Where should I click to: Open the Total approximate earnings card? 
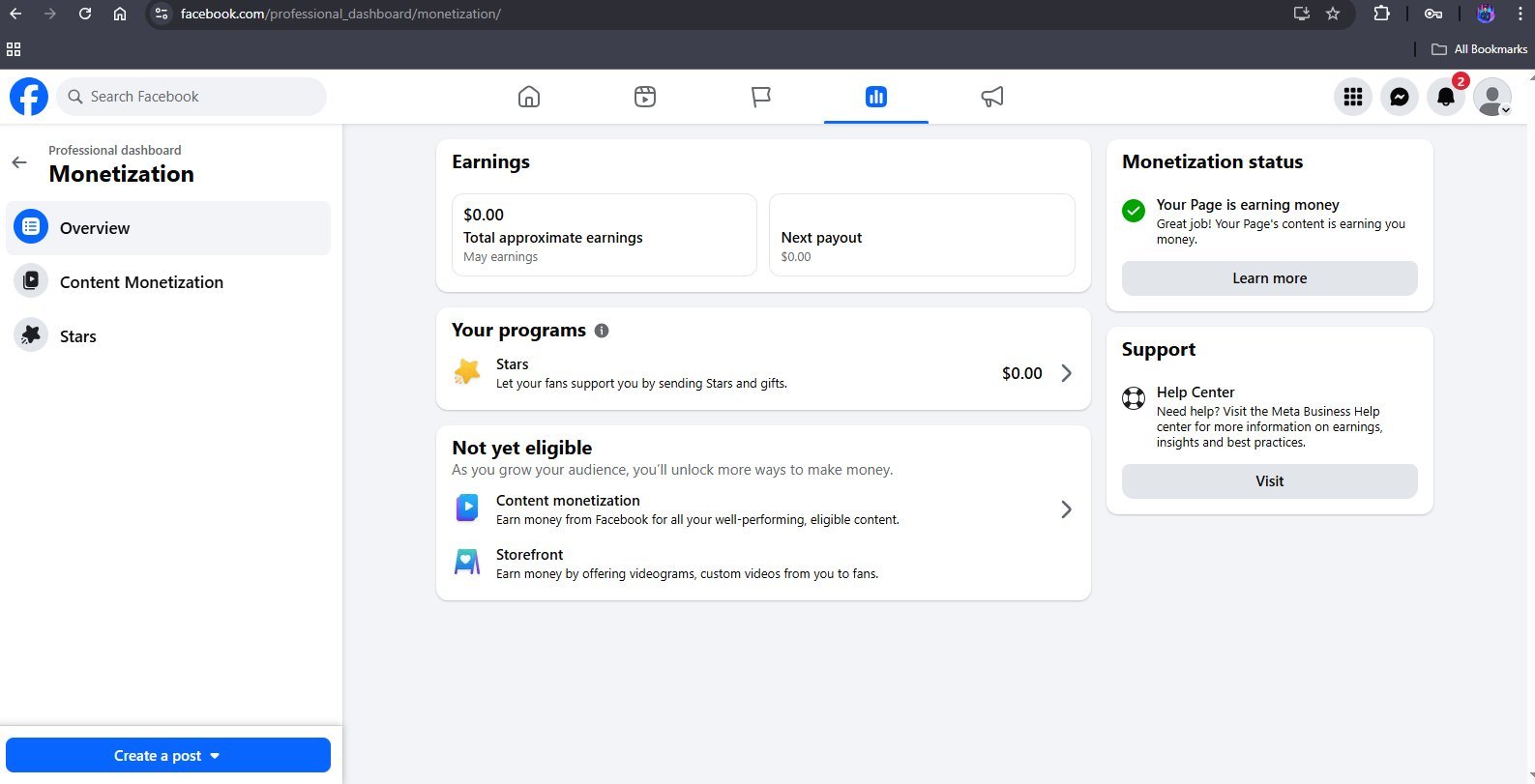click(605, 235)
